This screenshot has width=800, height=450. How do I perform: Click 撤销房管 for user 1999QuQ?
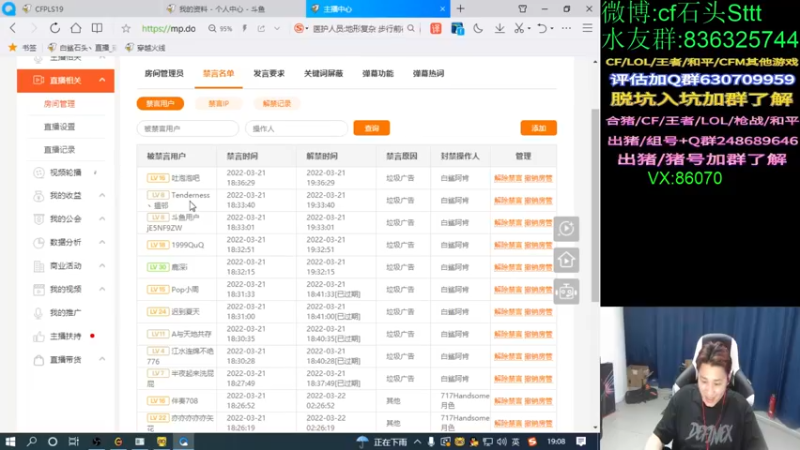point(538,245)
